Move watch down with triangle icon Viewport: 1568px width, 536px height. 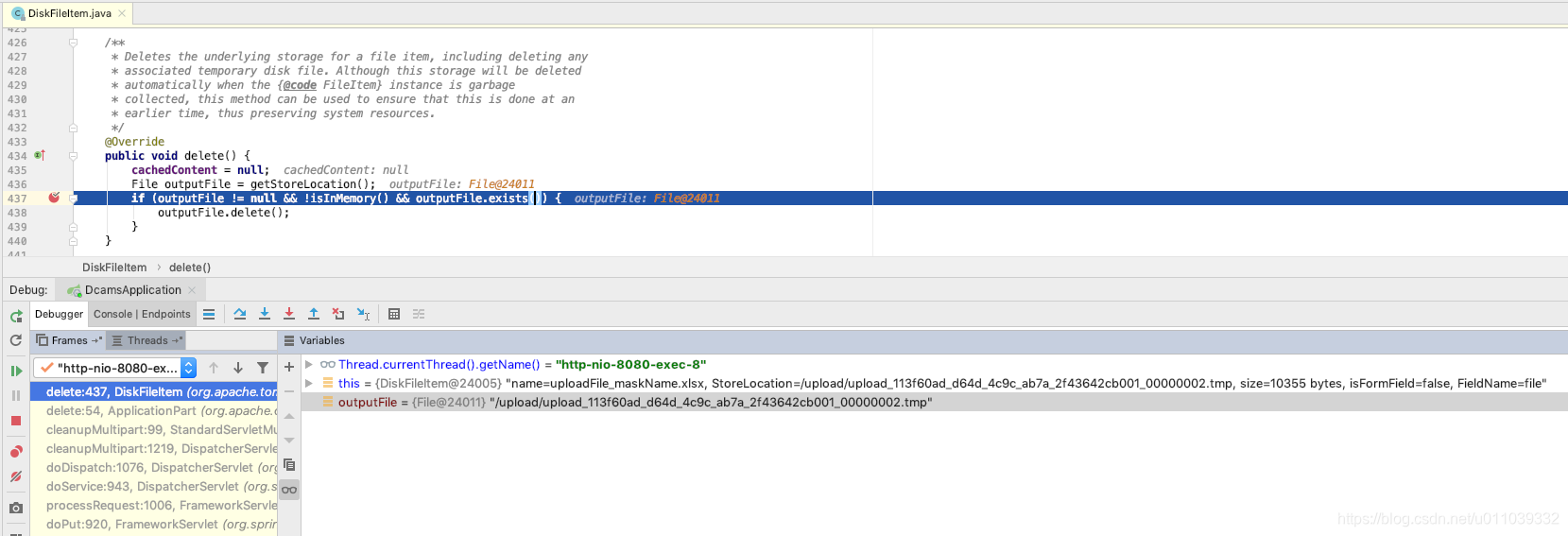[x=289, y=441]
